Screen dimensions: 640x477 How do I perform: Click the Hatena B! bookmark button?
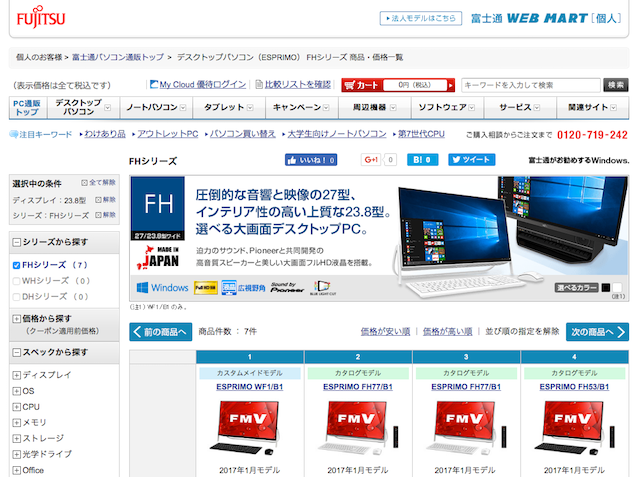coord(422,160)
